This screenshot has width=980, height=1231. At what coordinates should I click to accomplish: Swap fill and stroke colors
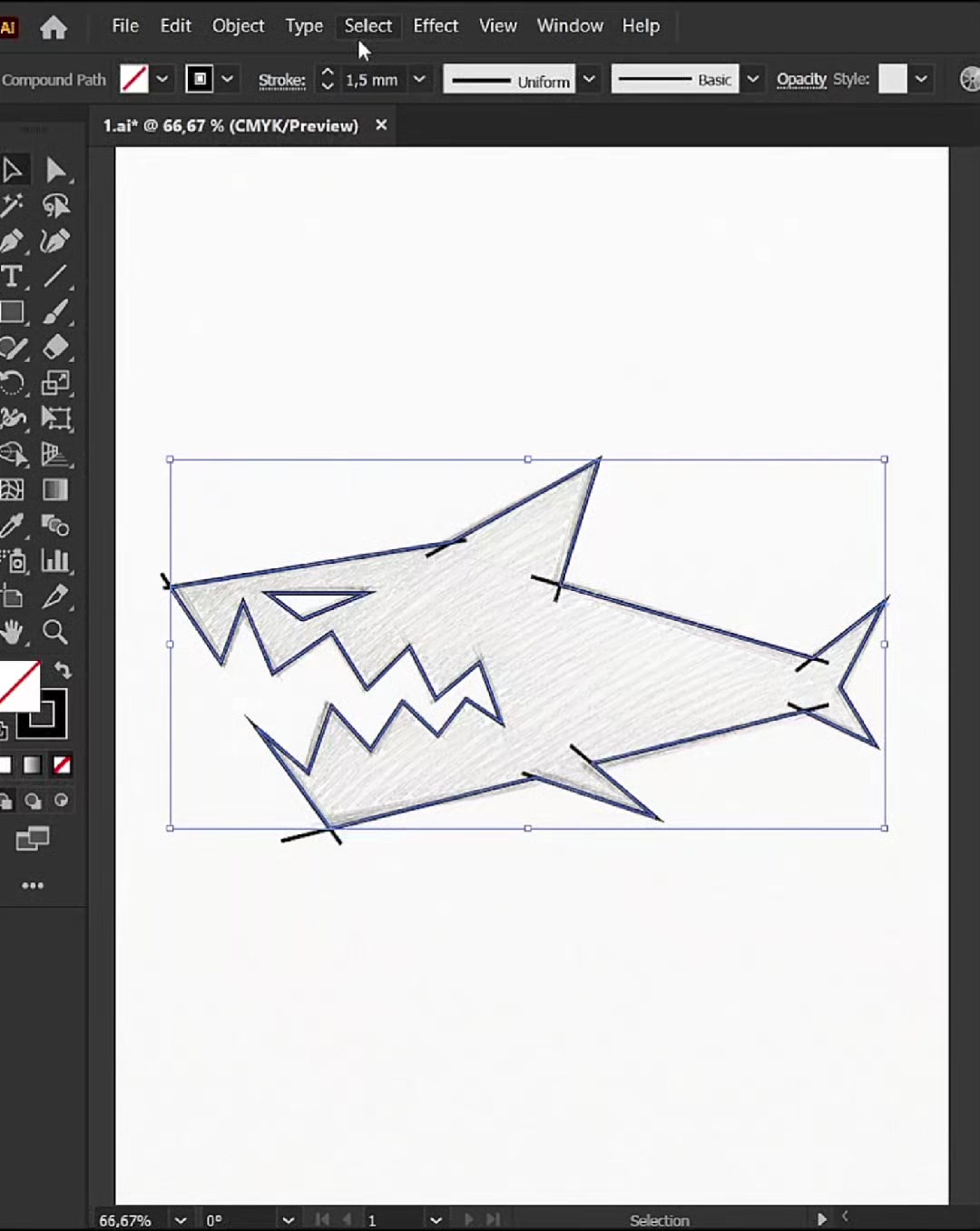pyautogui.click(x=62, y=670)
